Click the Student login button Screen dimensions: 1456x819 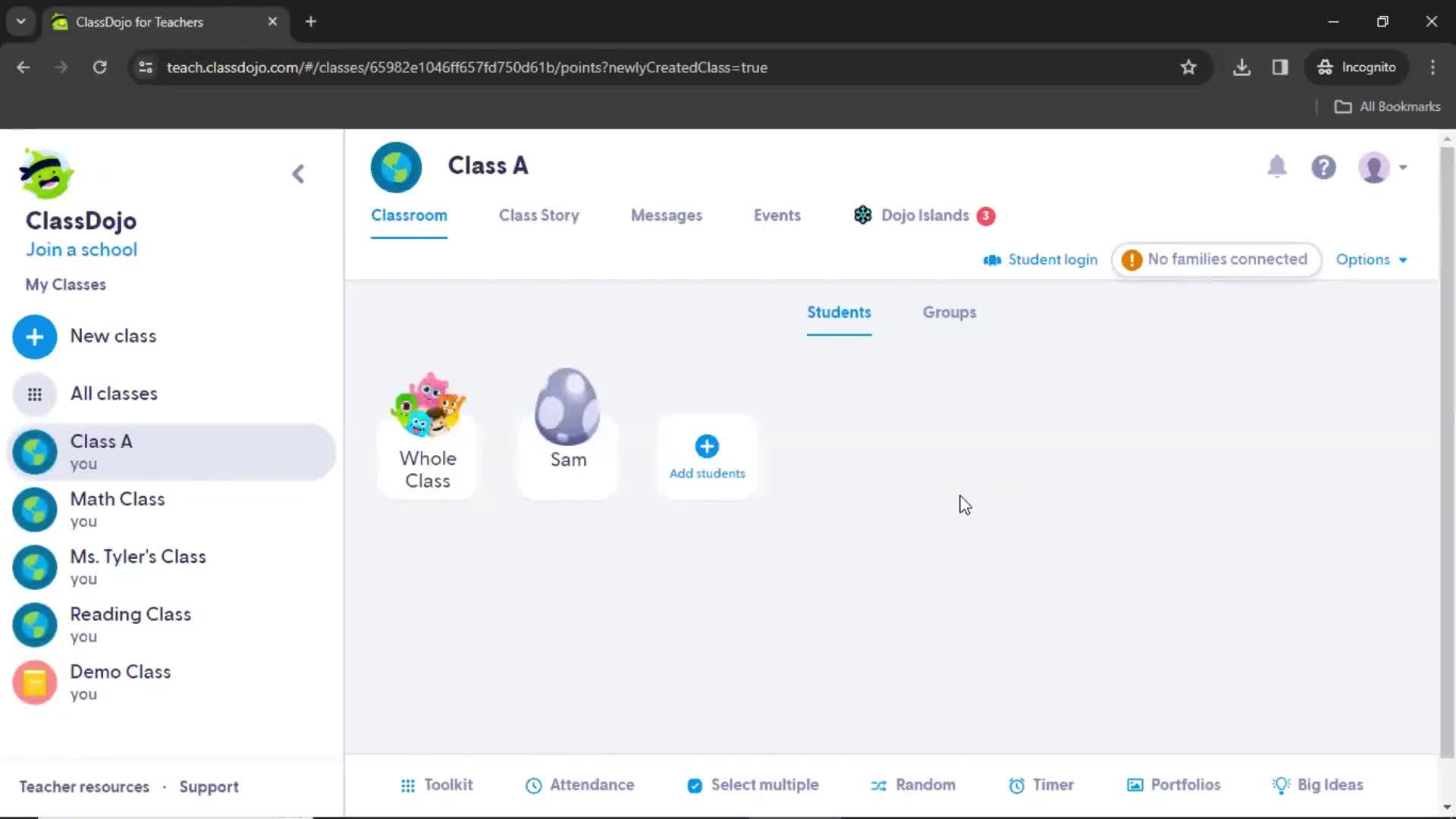tap(1040, 260)
